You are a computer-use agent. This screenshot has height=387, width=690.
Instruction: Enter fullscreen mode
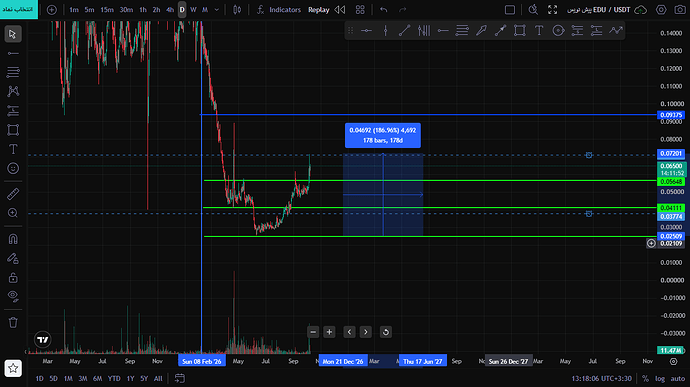coord(552,10)
